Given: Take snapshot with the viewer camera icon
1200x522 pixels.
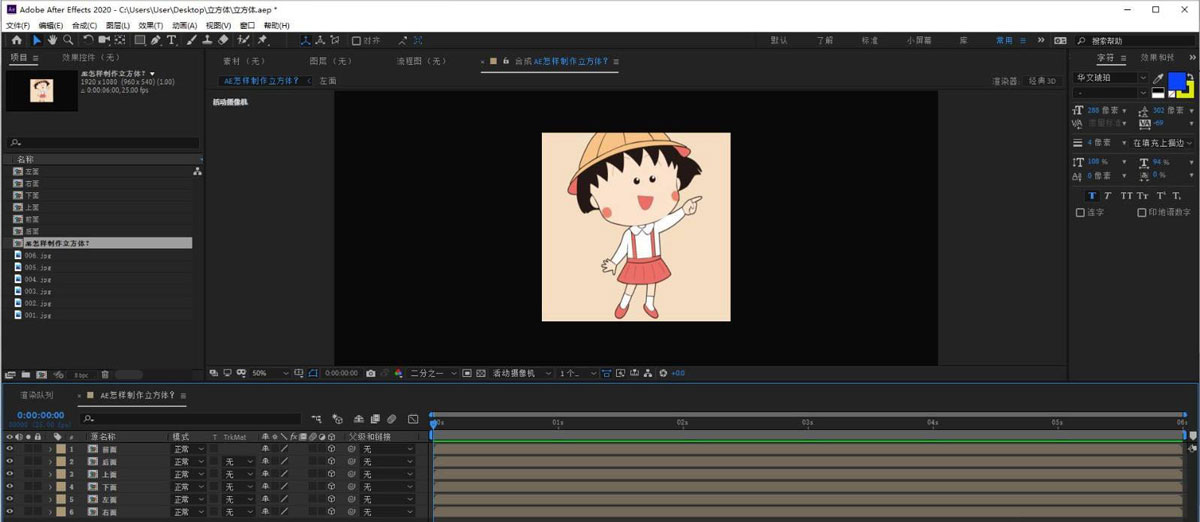Looking at the screenshot, I should click(x=371, y=373).
